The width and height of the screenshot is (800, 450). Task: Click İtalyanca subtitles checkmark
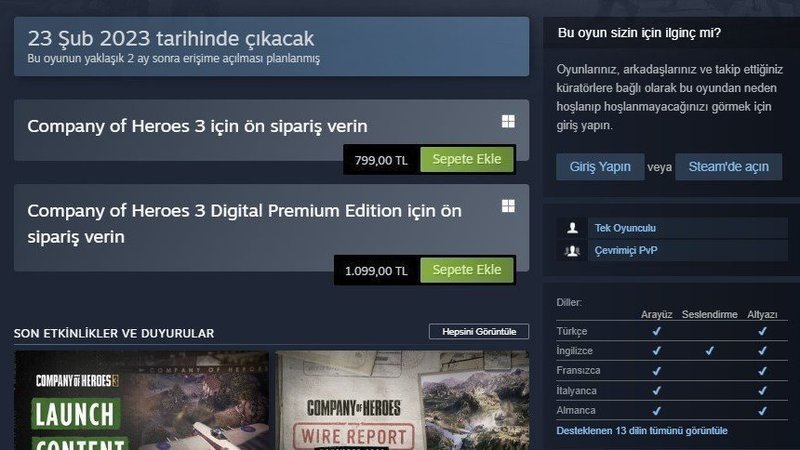[x=762, y=390]
